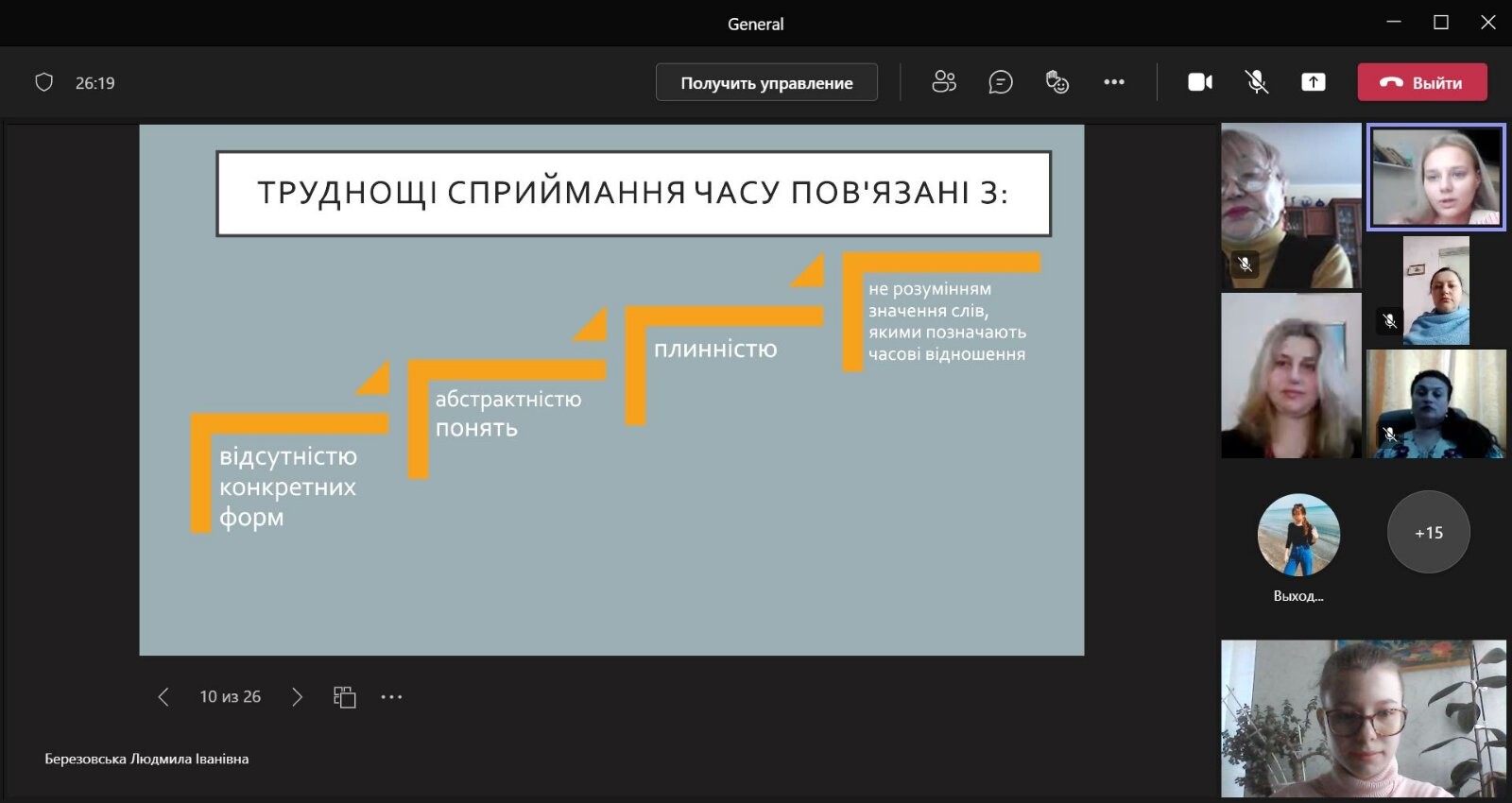This screenshot has width=1512, height=803.
Task: Click the shield security icon beside timer
Action: click(43, 82)
